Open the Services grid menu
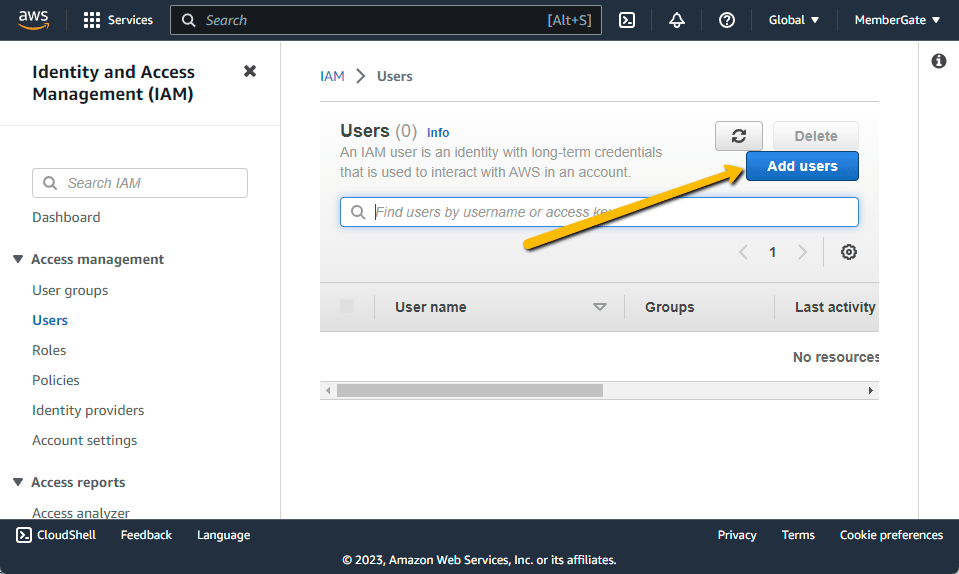Screen dimensions: 959x574 pos(118,20)
